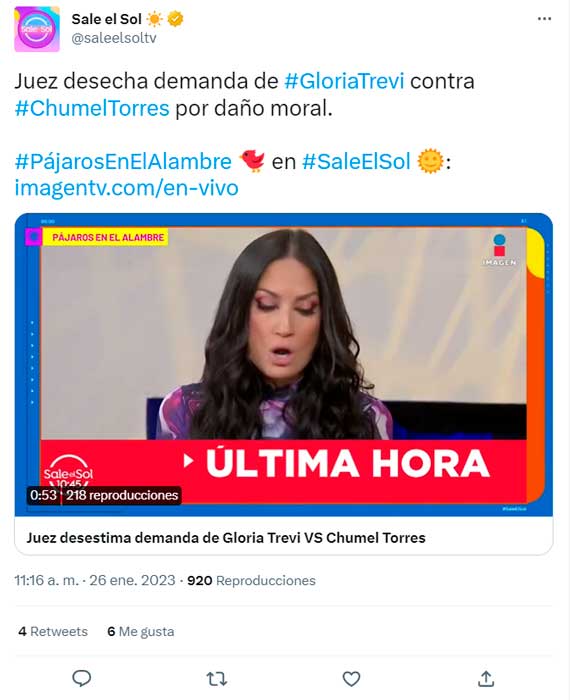Screen dimensions: 570x700
Task: Like the tweet with the heart icon
Action: point(351,679)
